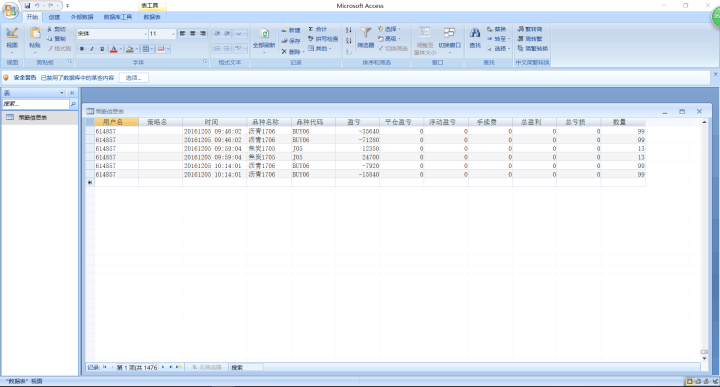The height and width of the screenshot is (387, 720).
Task: Switch to the 外部数据 ribbon tab
Action: click(x=82, y=17)
